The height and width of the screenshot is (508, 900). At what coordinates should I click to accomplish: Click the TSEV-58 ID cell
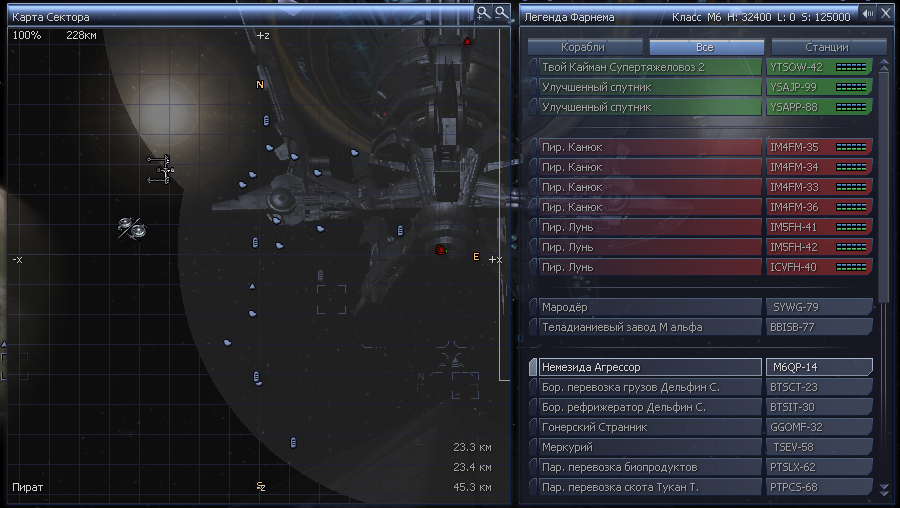819,447
